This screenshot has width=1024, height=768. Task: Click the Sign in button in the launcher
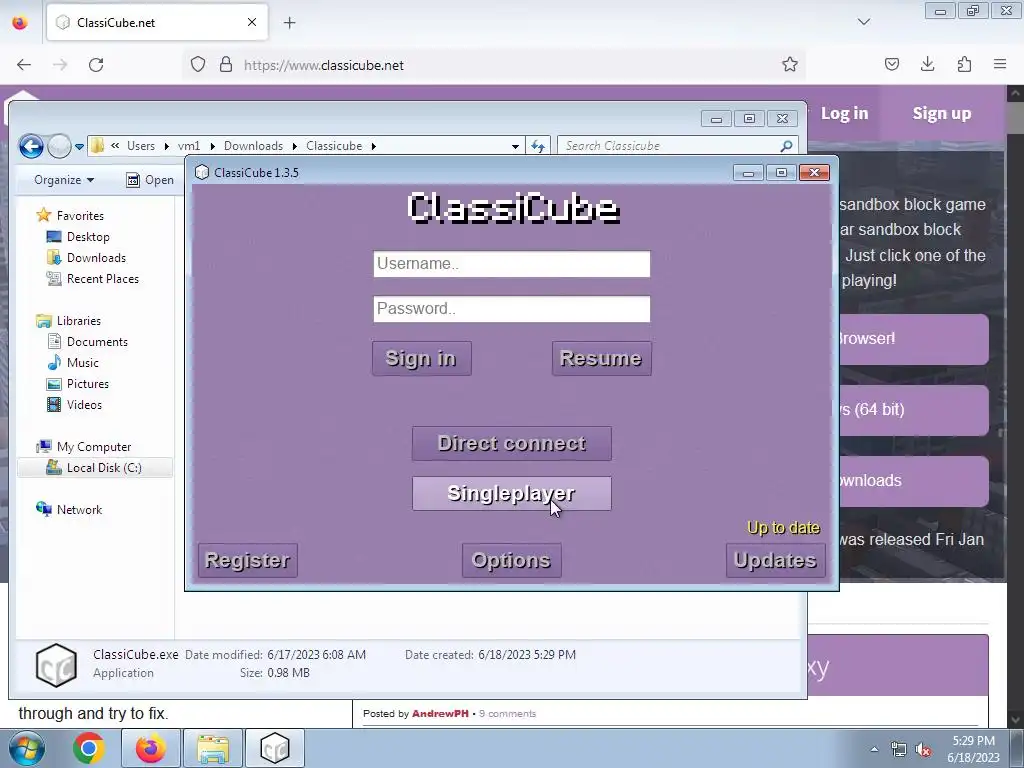point(421,359)
